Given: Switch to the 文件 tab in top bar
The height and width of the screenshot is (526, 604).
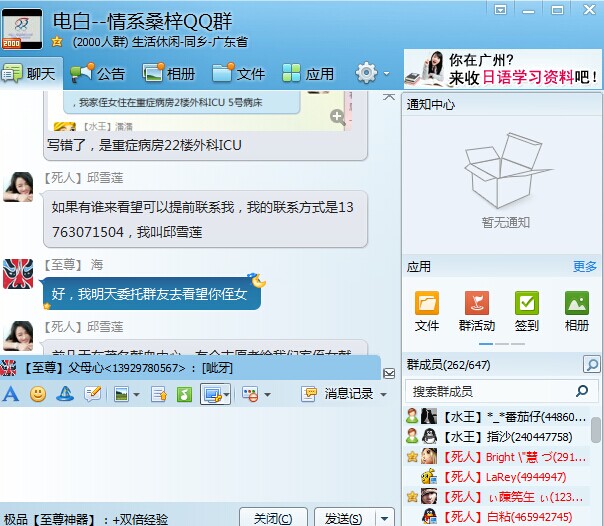Looking at the screenshot, I should (x=238, y=73).
